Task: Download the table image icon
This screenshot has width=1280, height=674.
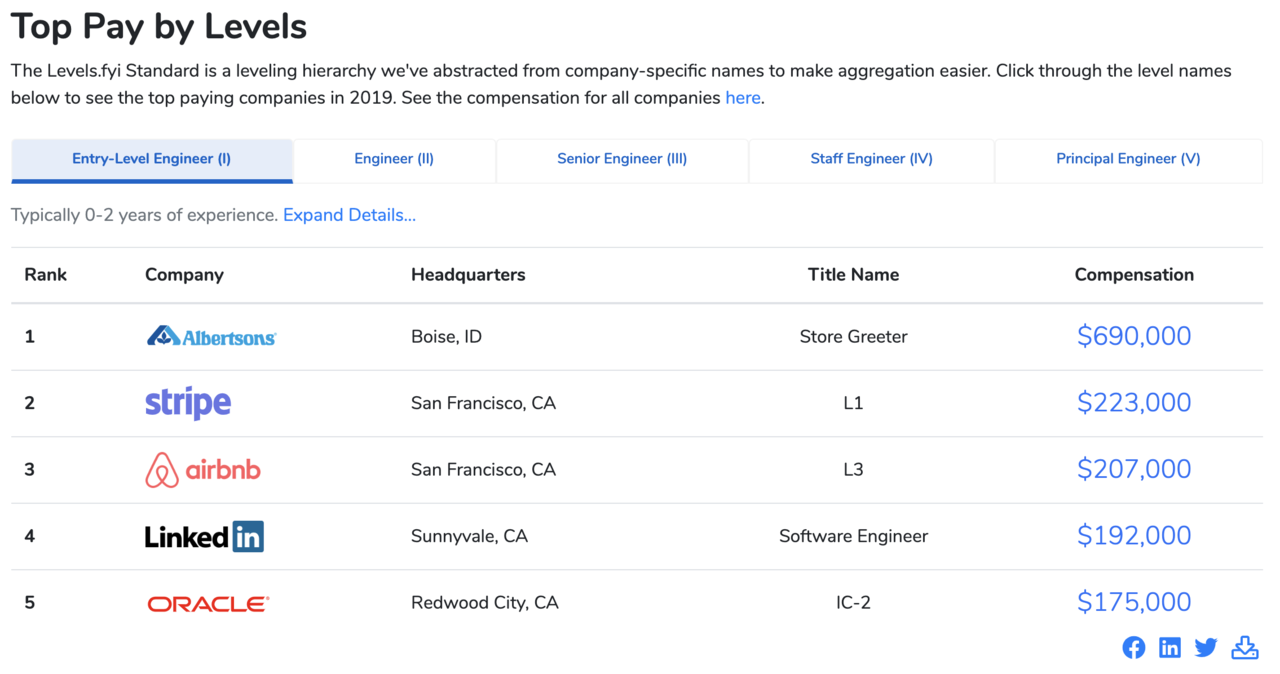Action: coord(1245,647)
